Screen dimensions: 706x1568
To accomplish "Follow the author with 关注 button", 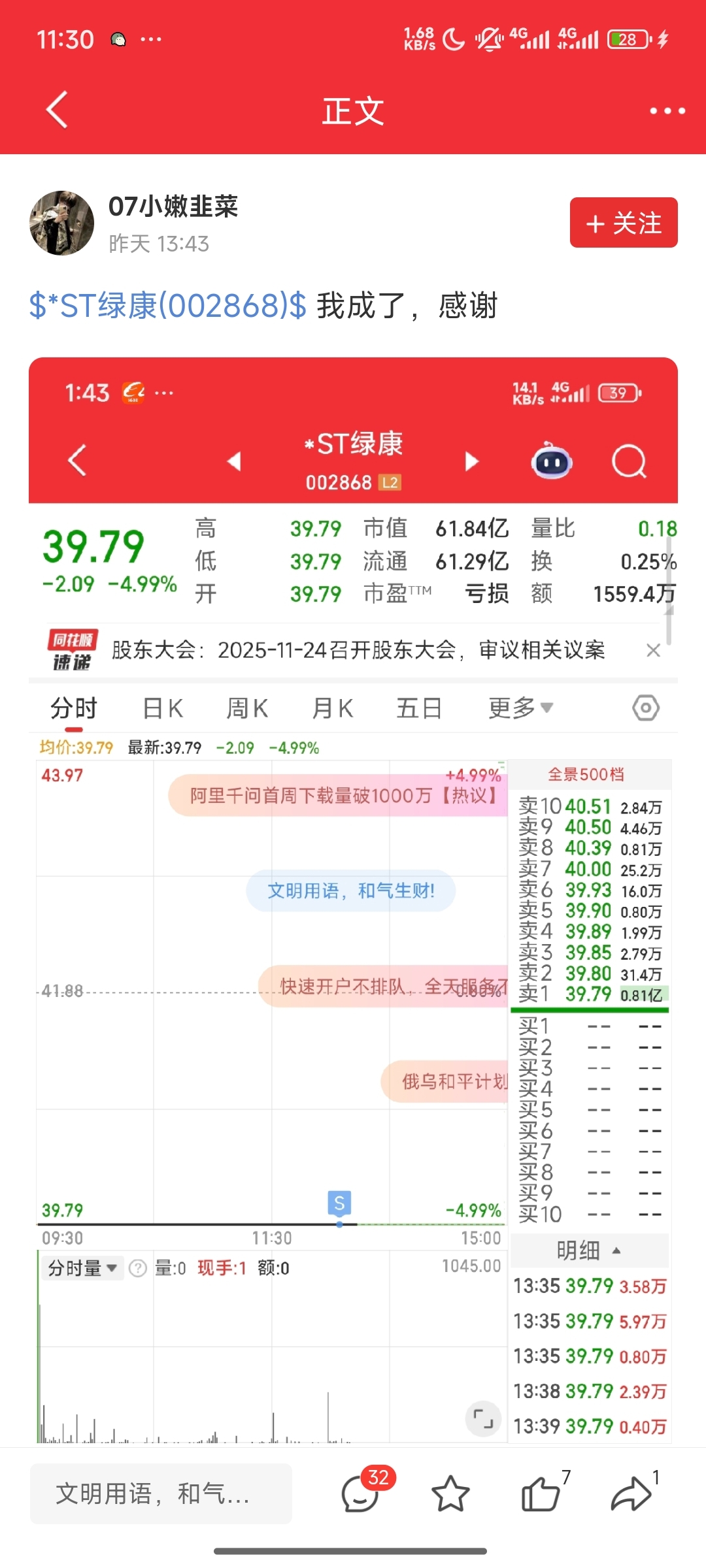I will pyautogui.click(x=624, y=223).
